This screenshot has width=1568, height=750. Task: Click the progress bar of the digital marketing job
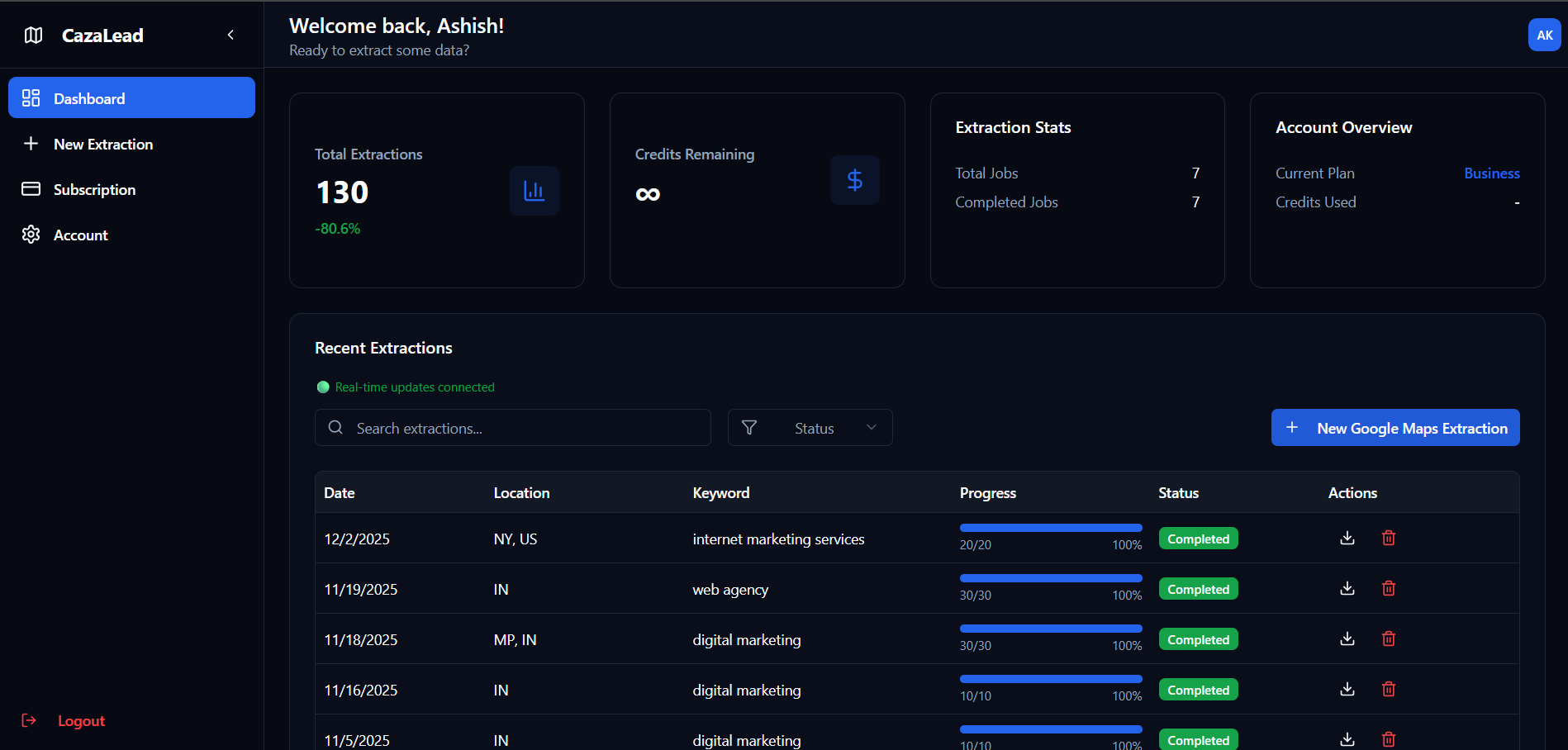pyautogui.click(x=1050, y=628)
